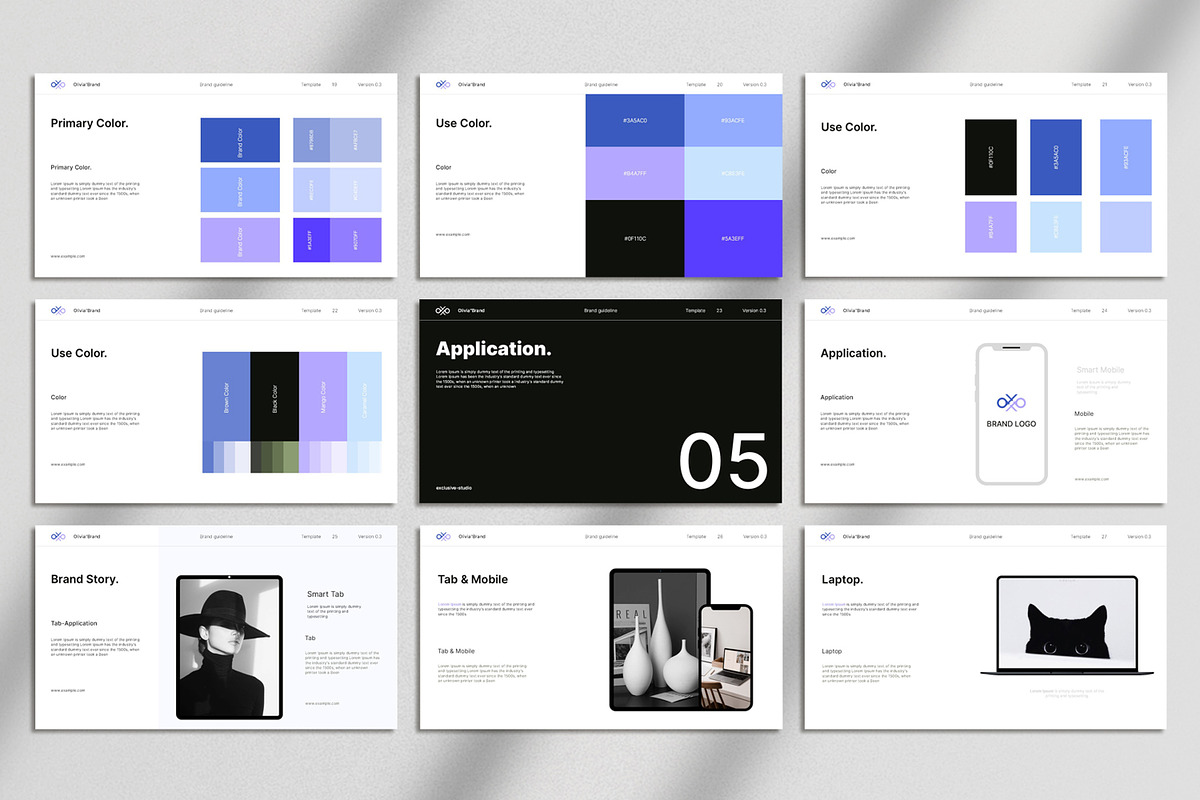
Task: Select the #93ACFE swatch on slide 21
Action: [1126, 157]
